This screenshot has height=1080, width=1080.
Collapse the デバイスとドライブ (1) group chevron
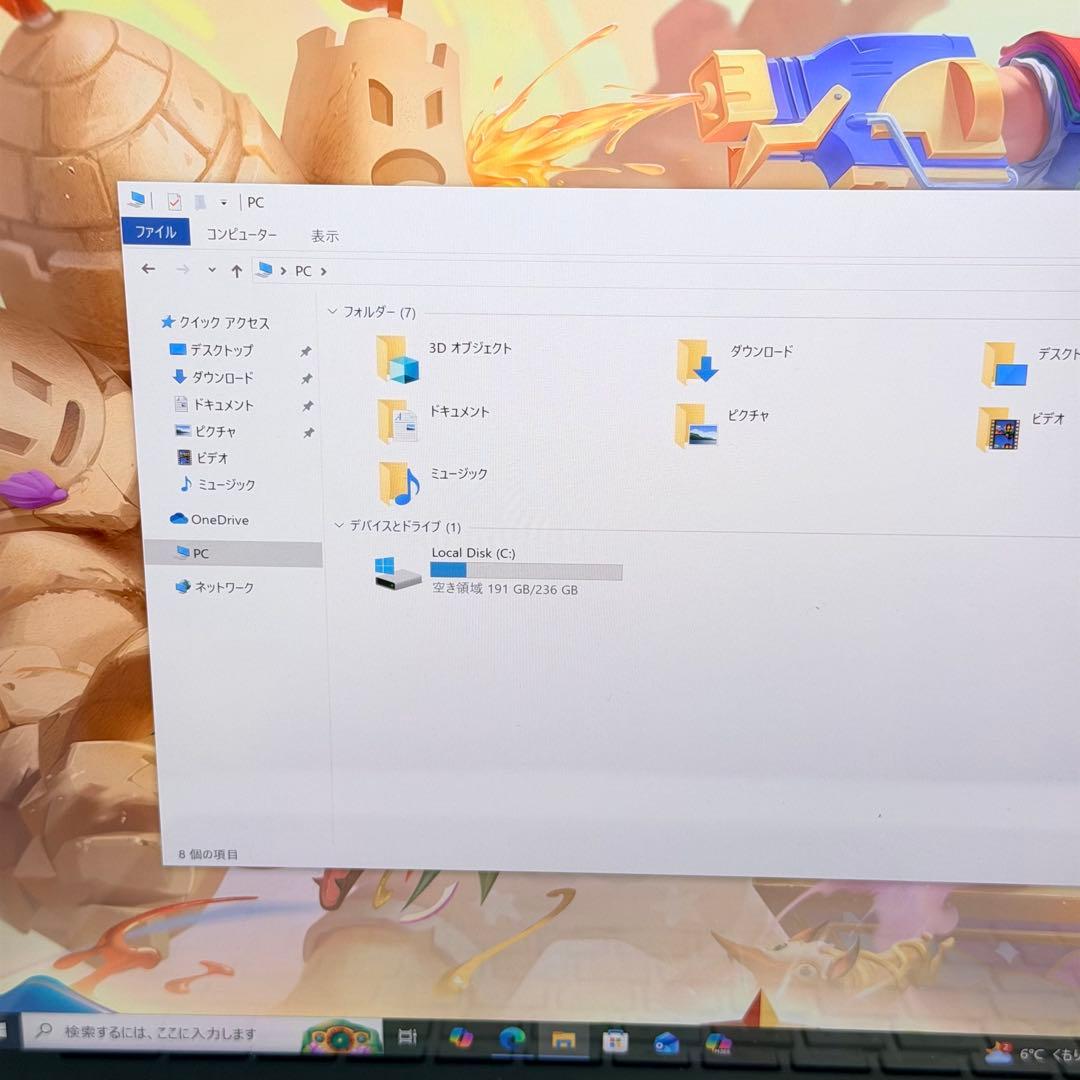point(339,526)
